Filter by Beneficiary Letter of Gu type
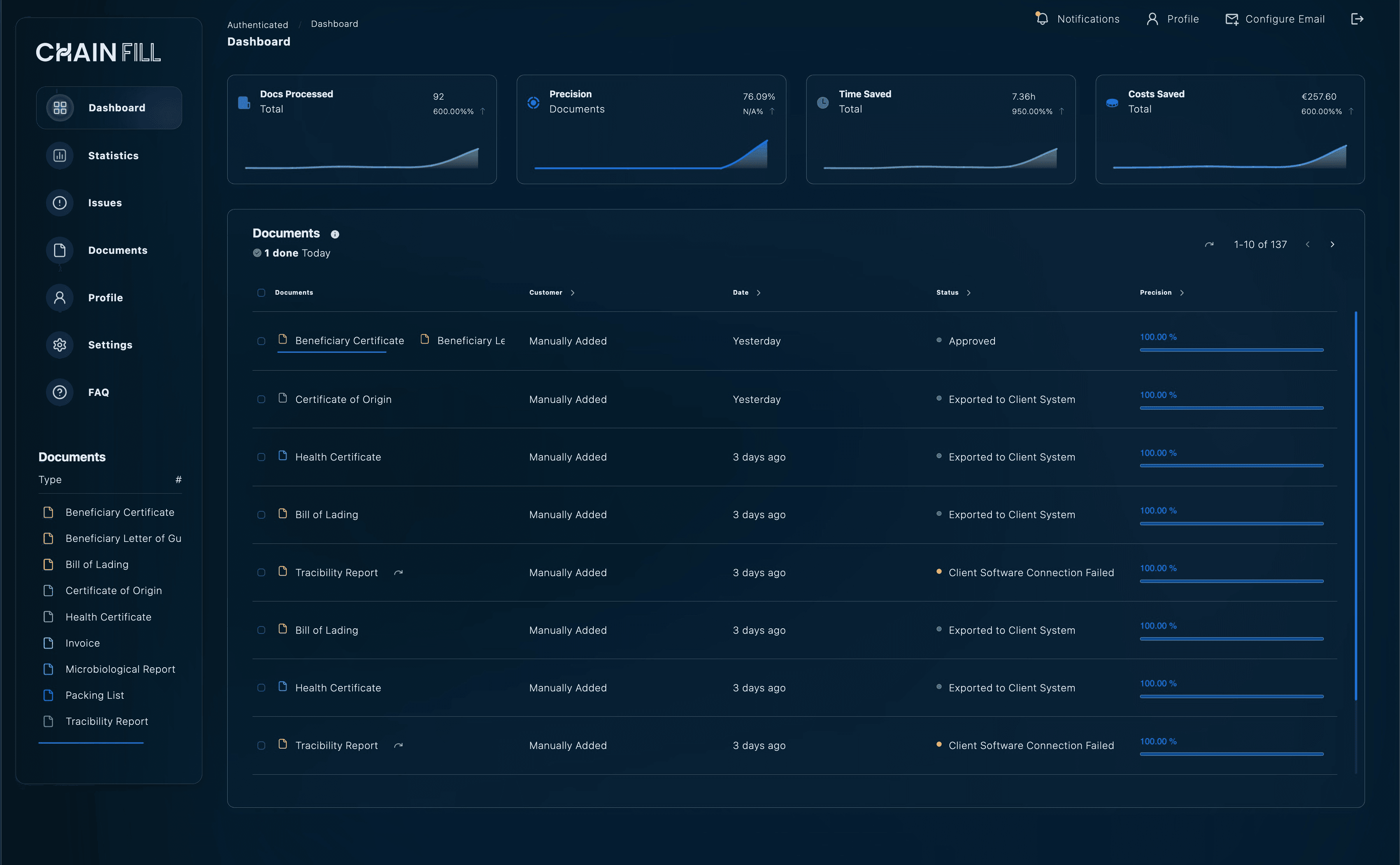Image resolution: width=1400 pixels, height=865 pixels. click(x=123, y=538)
